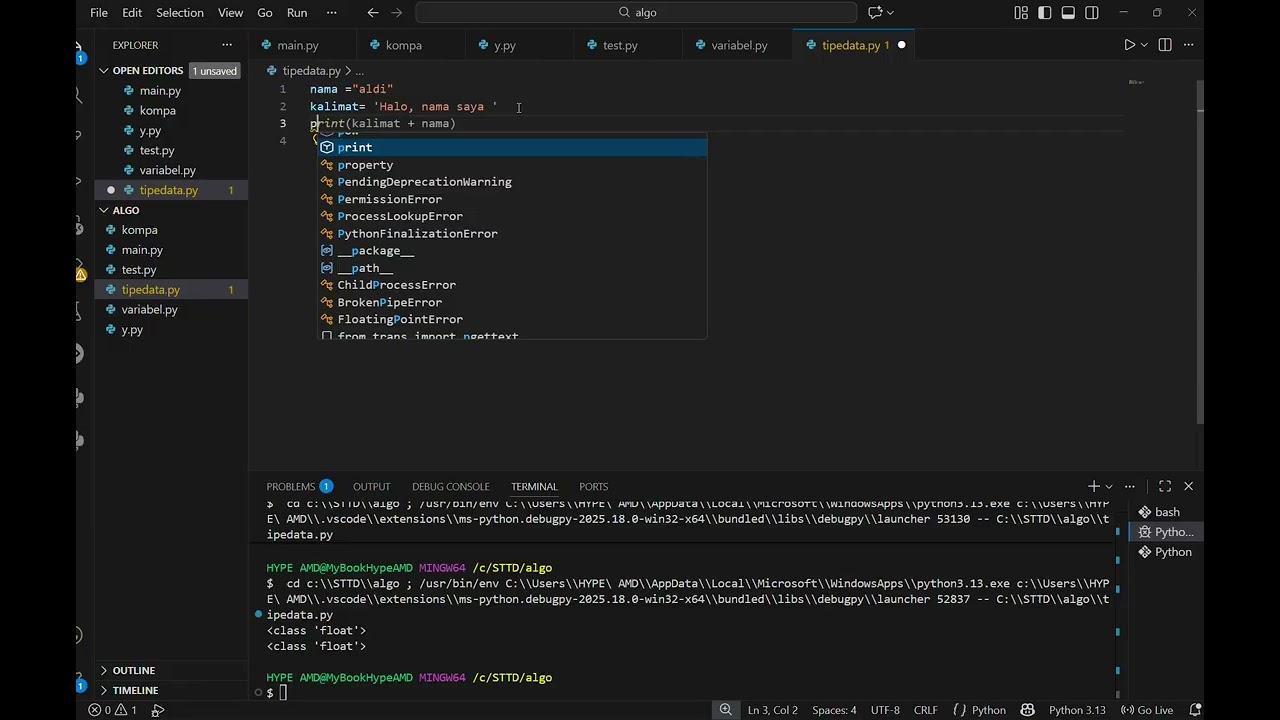Toggle bottom panel layout icon
The image size is (1280, 720).
coord(1068,13)
